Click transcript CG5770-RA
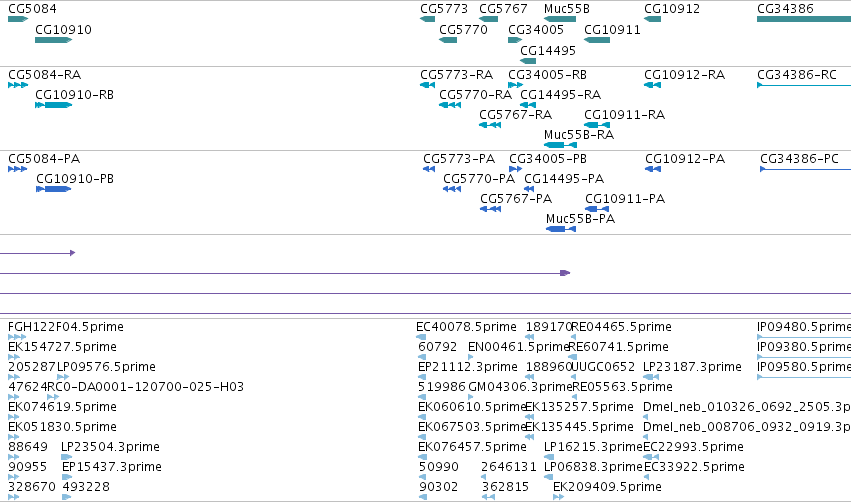This screenshot has height=502, width=851. tap(475, 95)
